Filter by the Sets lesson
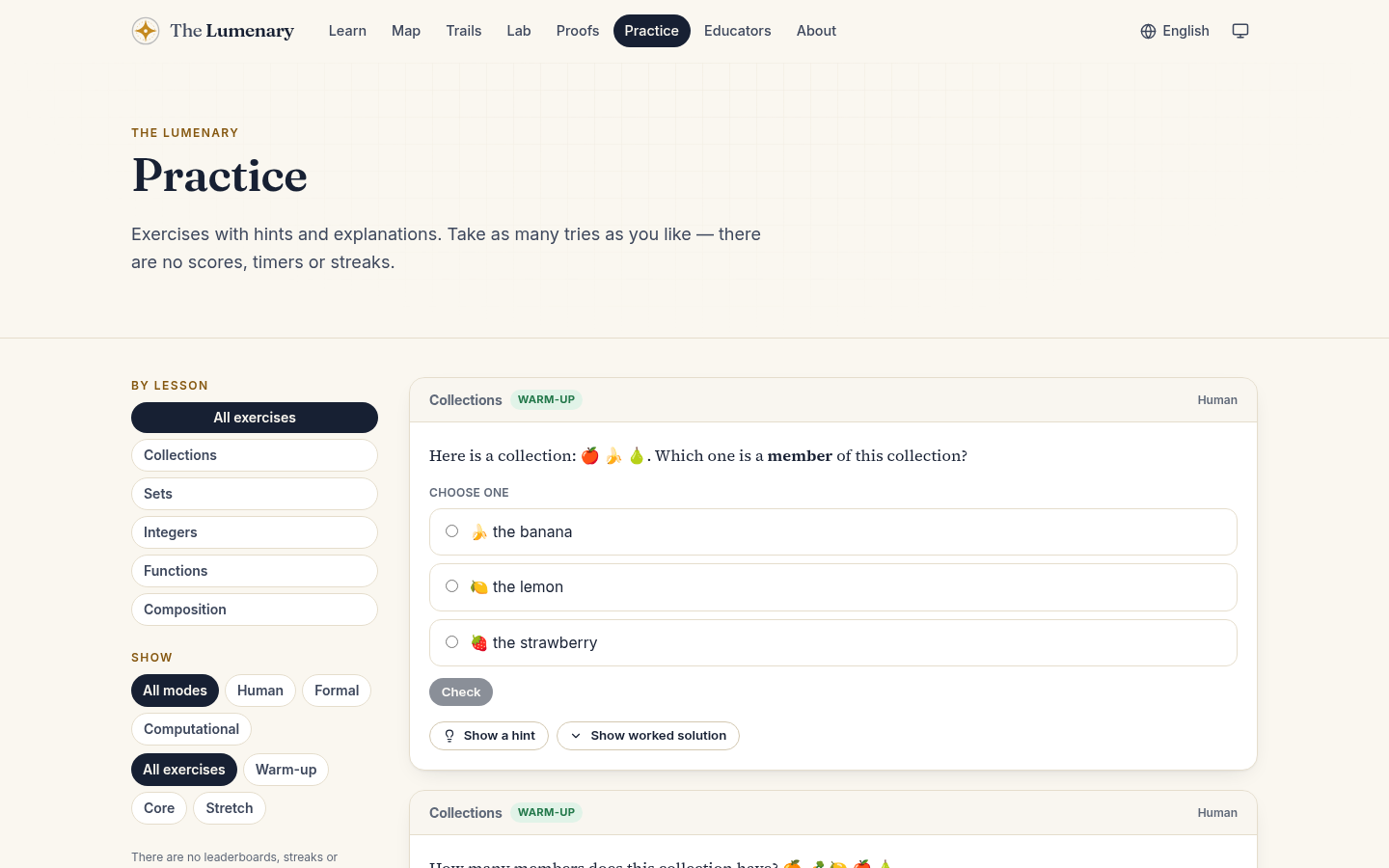This screenshot has height=868, width=1389. pyautogui.click(x=255, y=494)
